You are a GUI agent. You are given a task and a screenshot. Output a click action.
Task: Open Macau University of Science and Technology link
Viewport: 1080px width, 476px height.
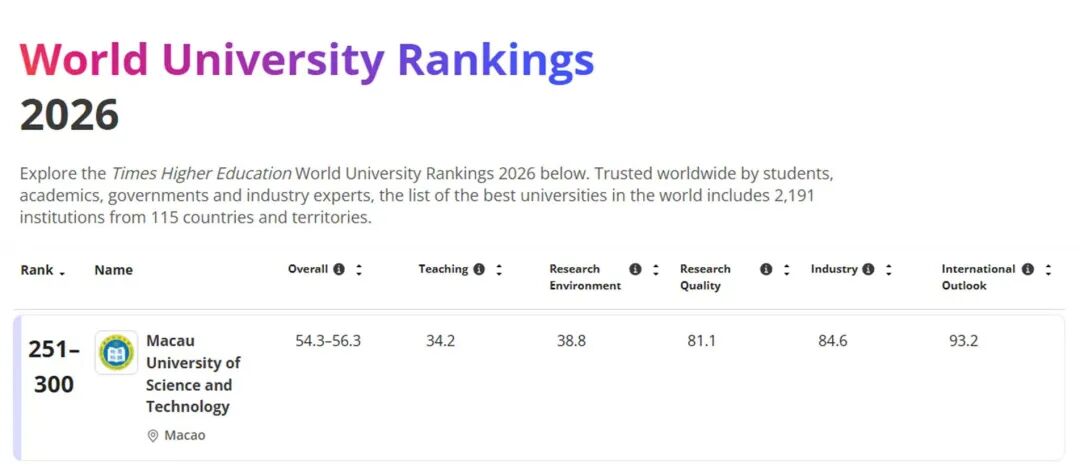(193, 373)
